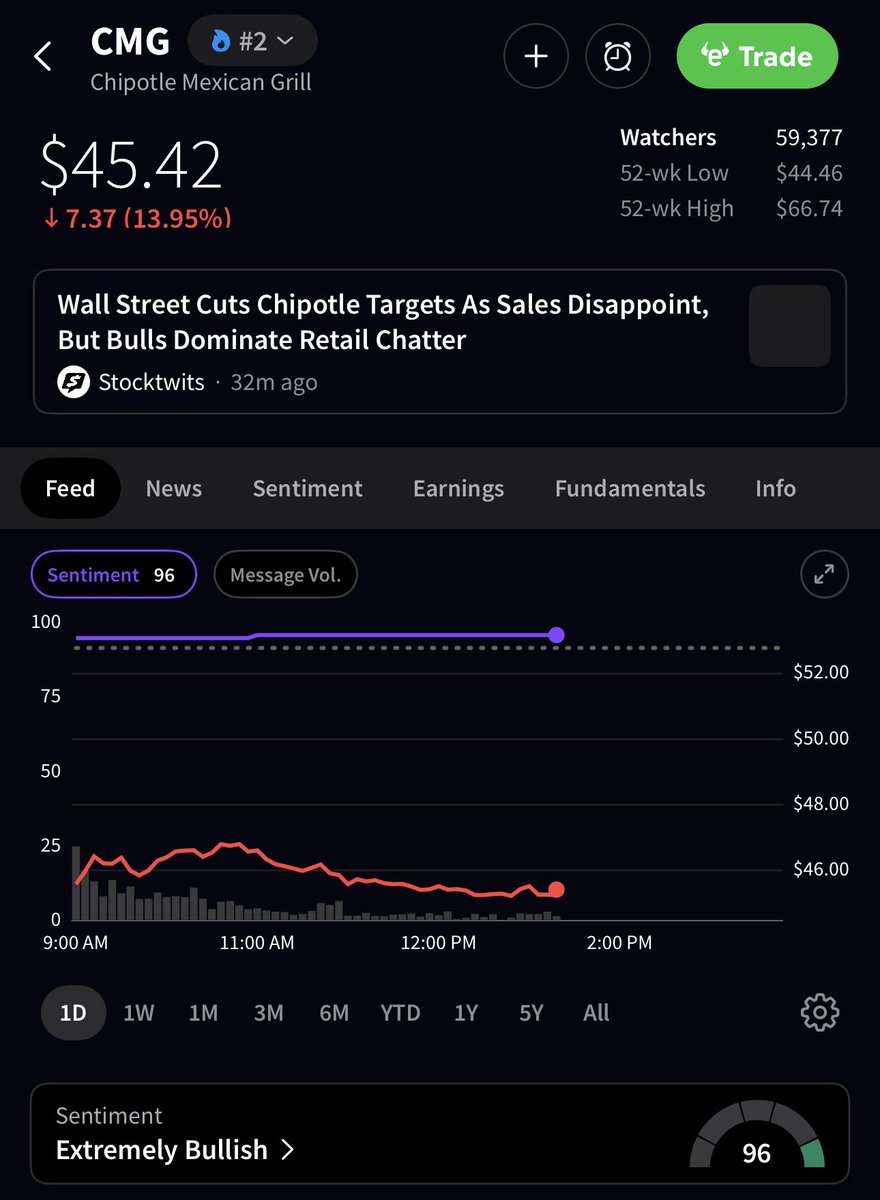Open the Fundamentals tab

click(x=630, y=489)
